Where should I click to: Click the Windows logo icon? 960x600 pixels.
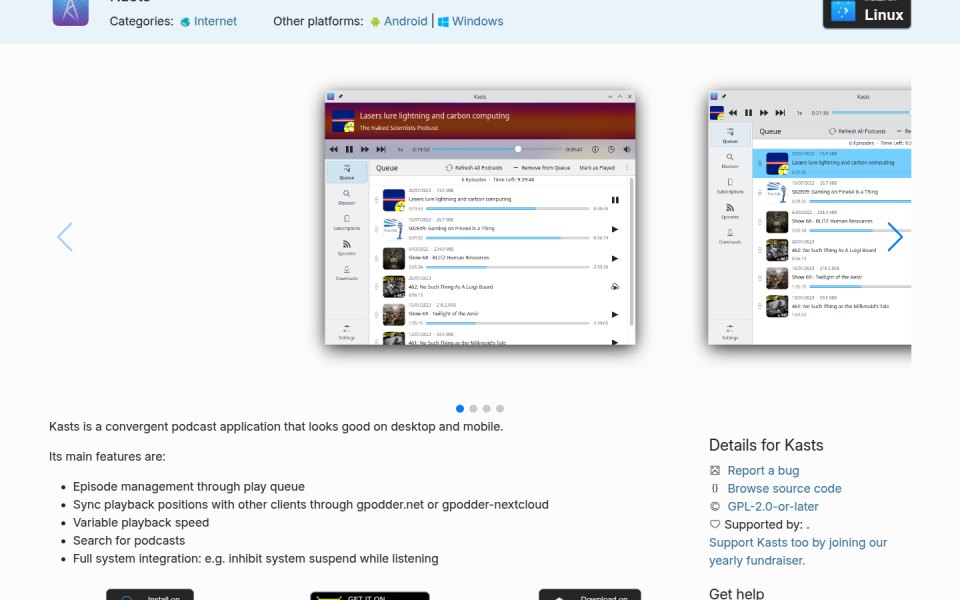443,22
